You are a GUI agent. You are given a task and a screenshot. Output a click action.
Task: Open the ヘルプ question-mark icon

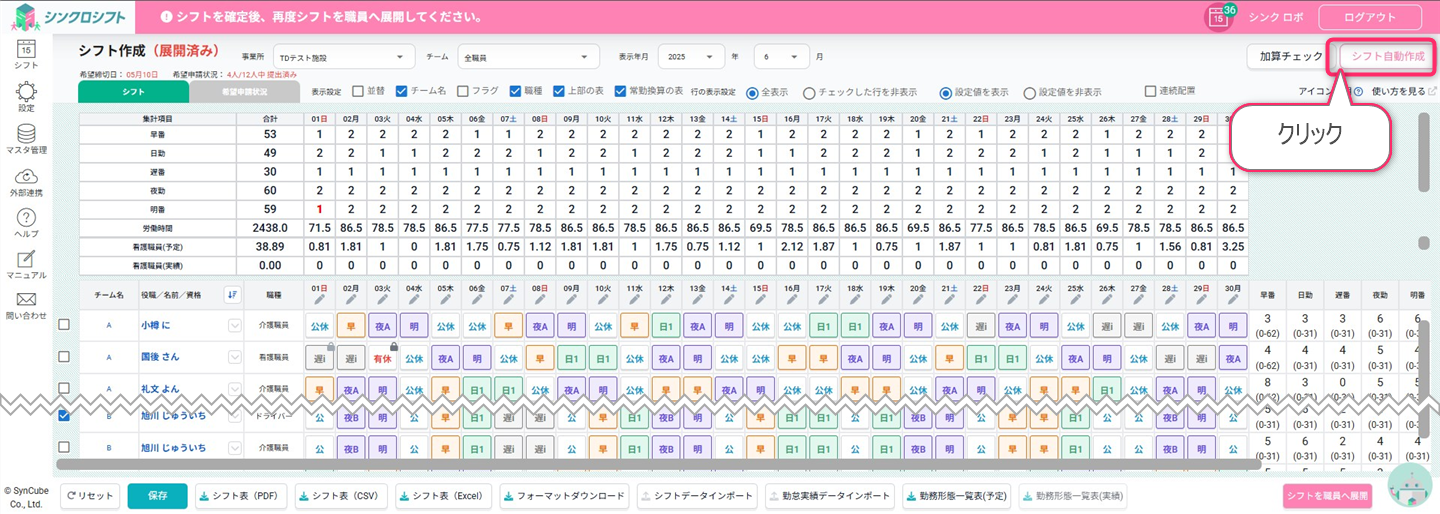pyautogui.click(x=26, y=218)
